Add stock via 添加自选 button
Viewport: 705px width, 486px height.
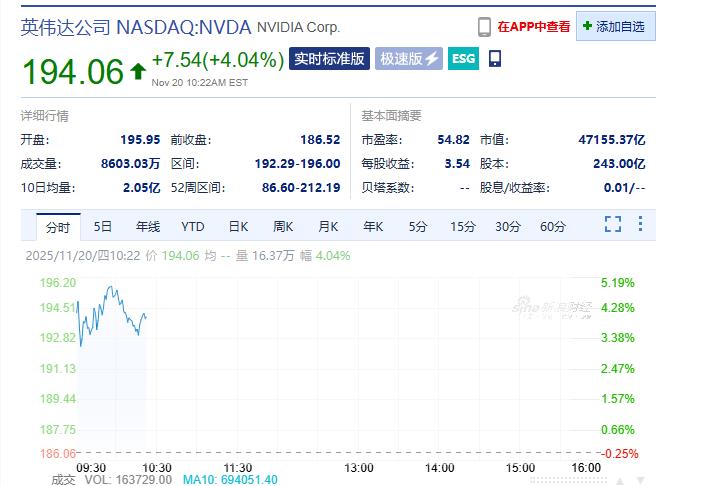click(x=616, y=27)
